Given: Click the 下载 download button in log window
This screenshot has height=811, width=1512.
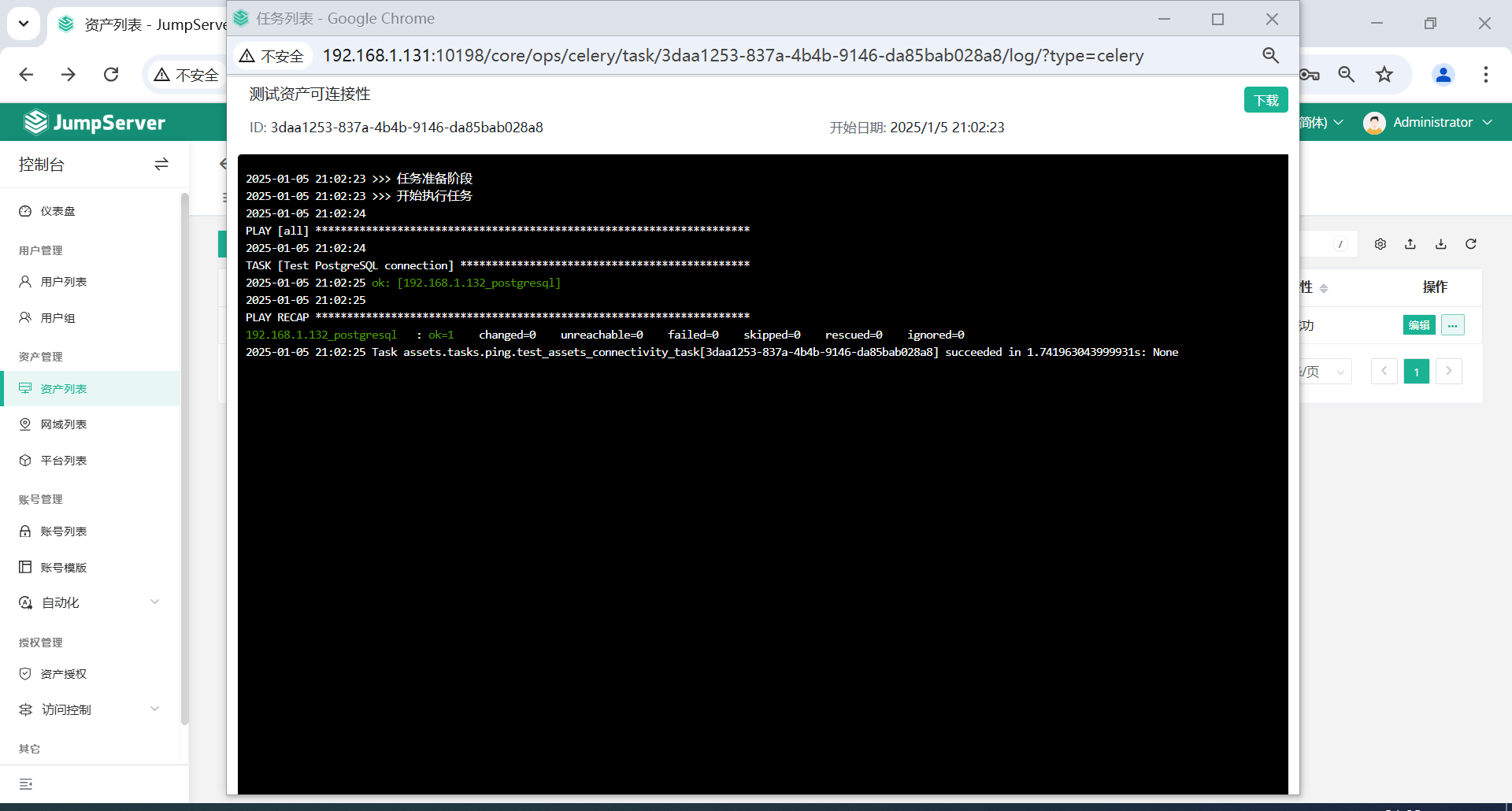Looking at the screenshot, I should (1266, 100).
